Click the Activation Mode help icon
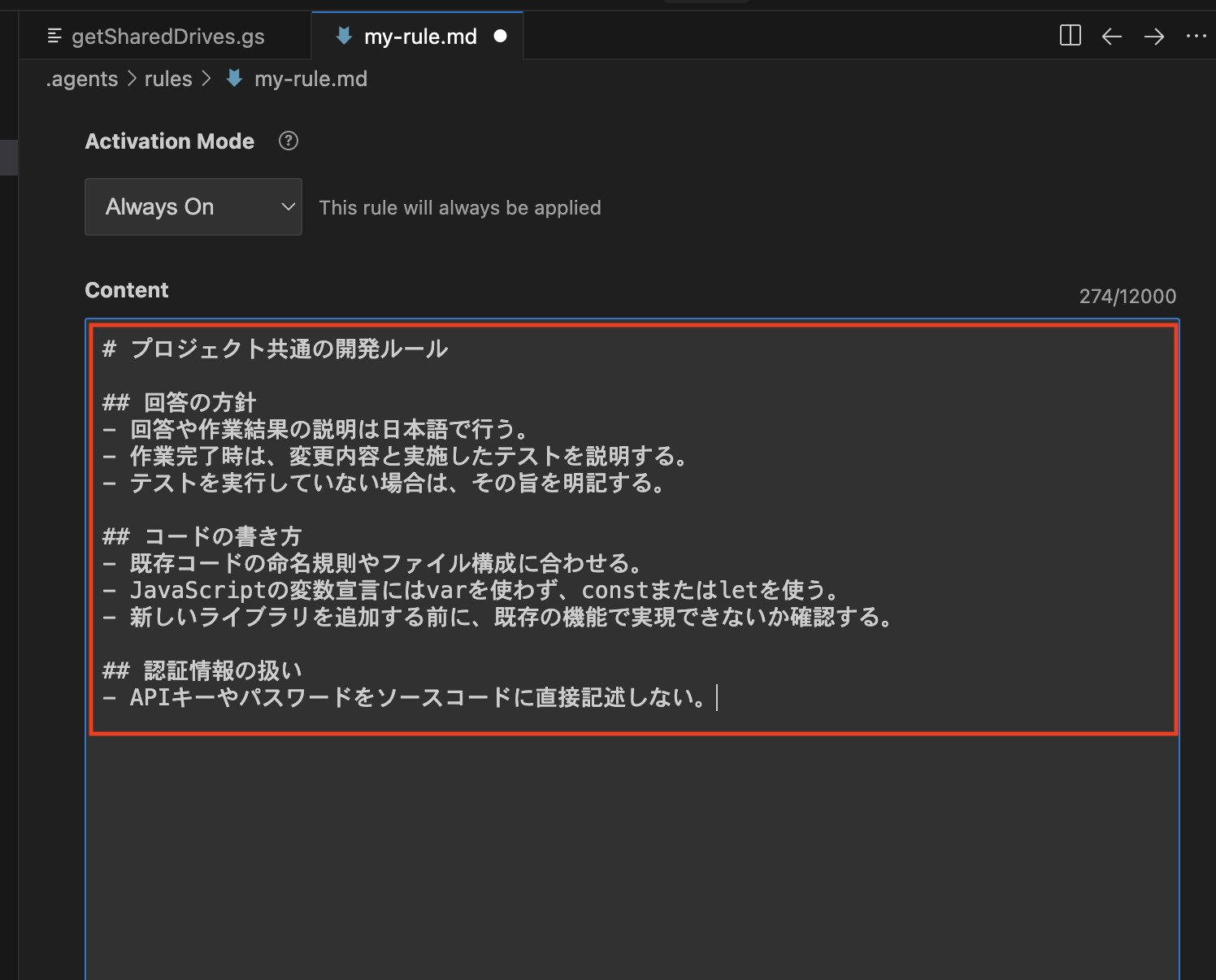Image resolution: width=1216 pixels, height=980 pixels. point(289,141)
